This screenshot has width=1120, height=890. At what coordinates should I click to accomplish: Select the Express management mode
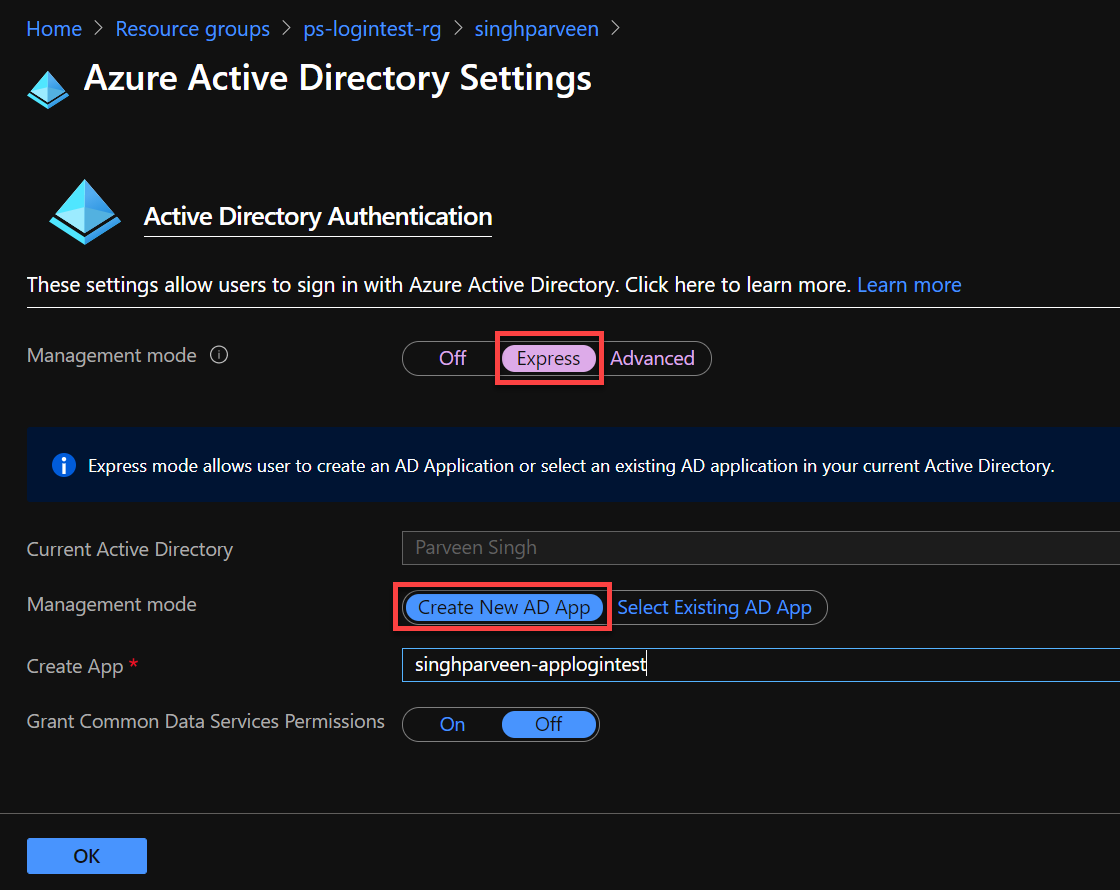coord(549,358)
